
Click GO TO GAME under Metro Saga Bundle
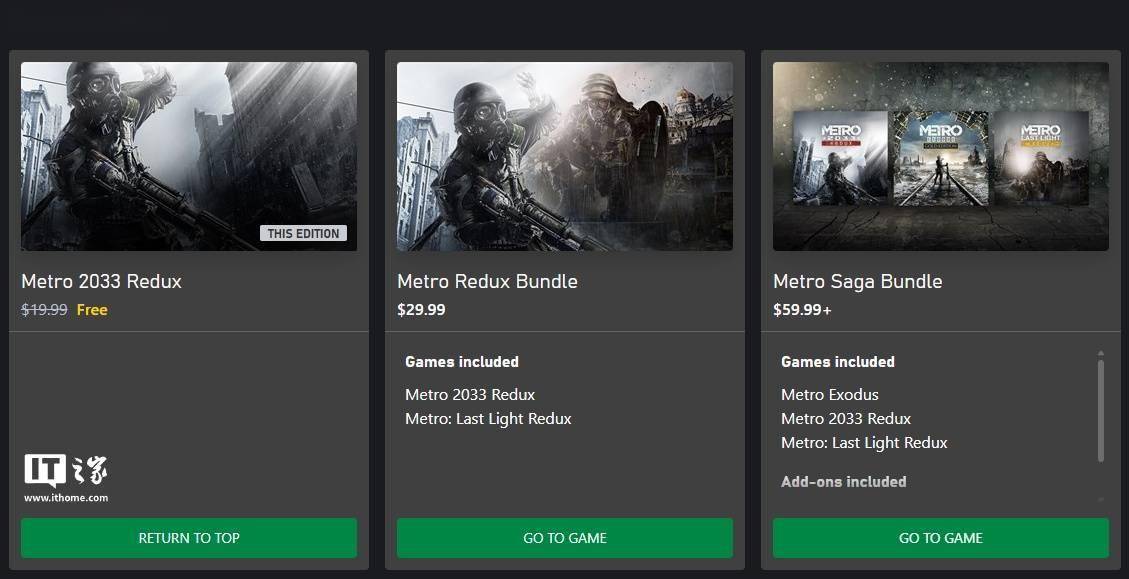tap(940, 538)
